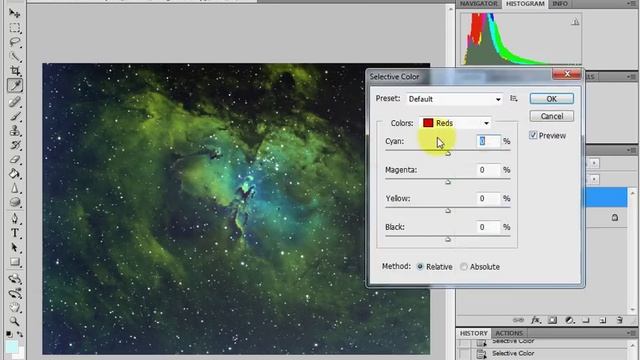Switch to the History tab

pos(473,333)
